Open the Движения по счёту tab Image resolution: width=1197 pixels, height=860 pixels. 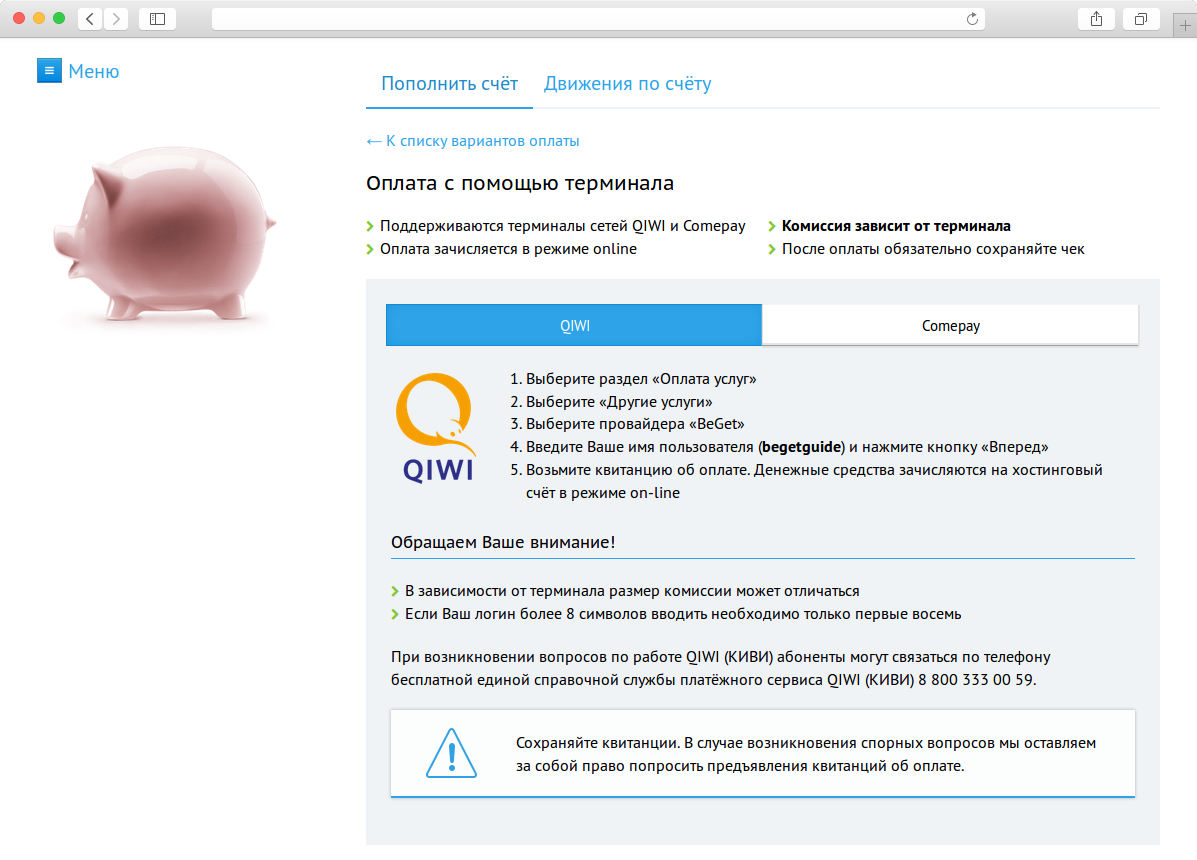[x=628, y=84]
